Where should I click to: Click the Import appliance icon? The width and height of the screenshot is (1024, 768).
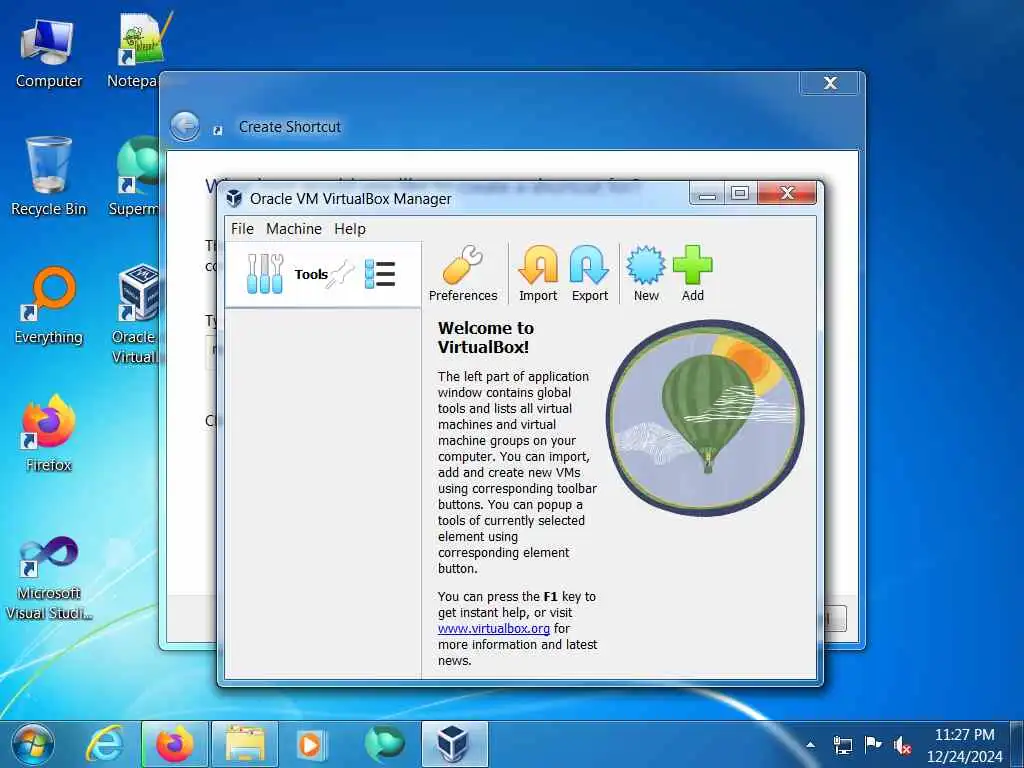pos(538,274)
